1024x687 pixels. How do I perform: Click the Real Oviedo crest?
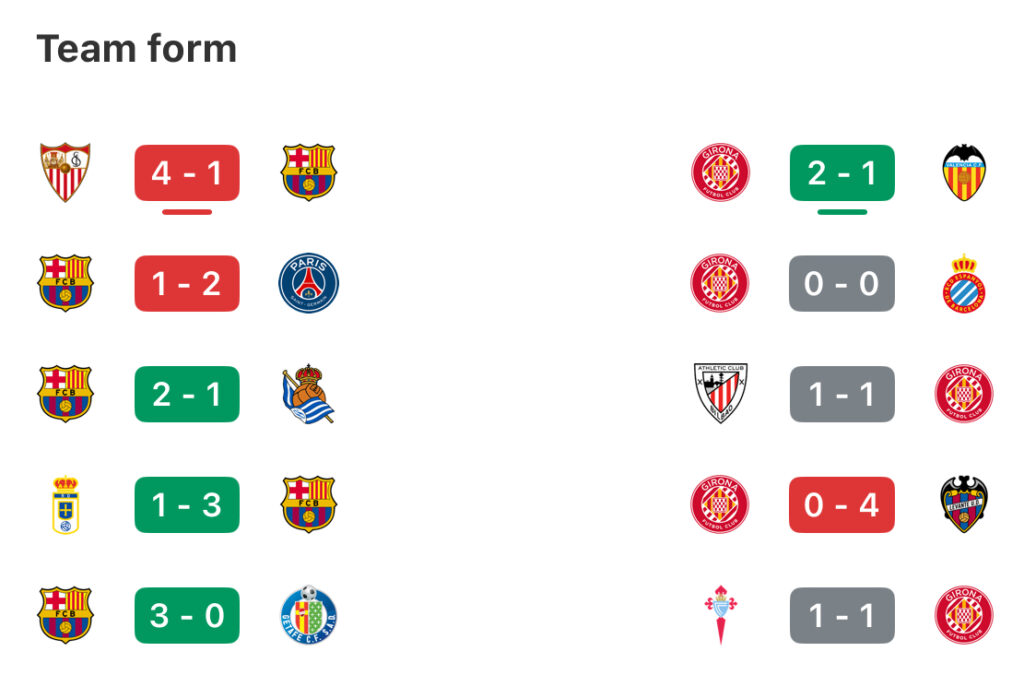point(65,505)
